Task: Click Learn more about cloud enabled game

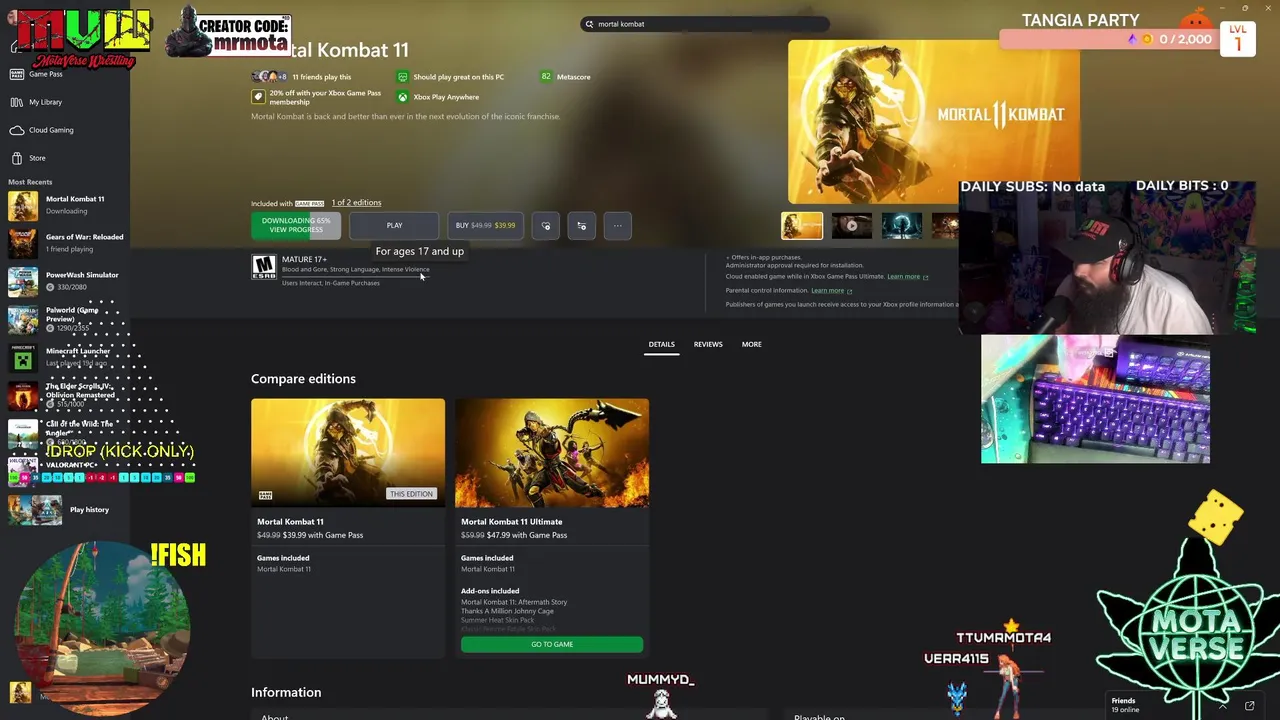Action: click(x=906, y=277)
